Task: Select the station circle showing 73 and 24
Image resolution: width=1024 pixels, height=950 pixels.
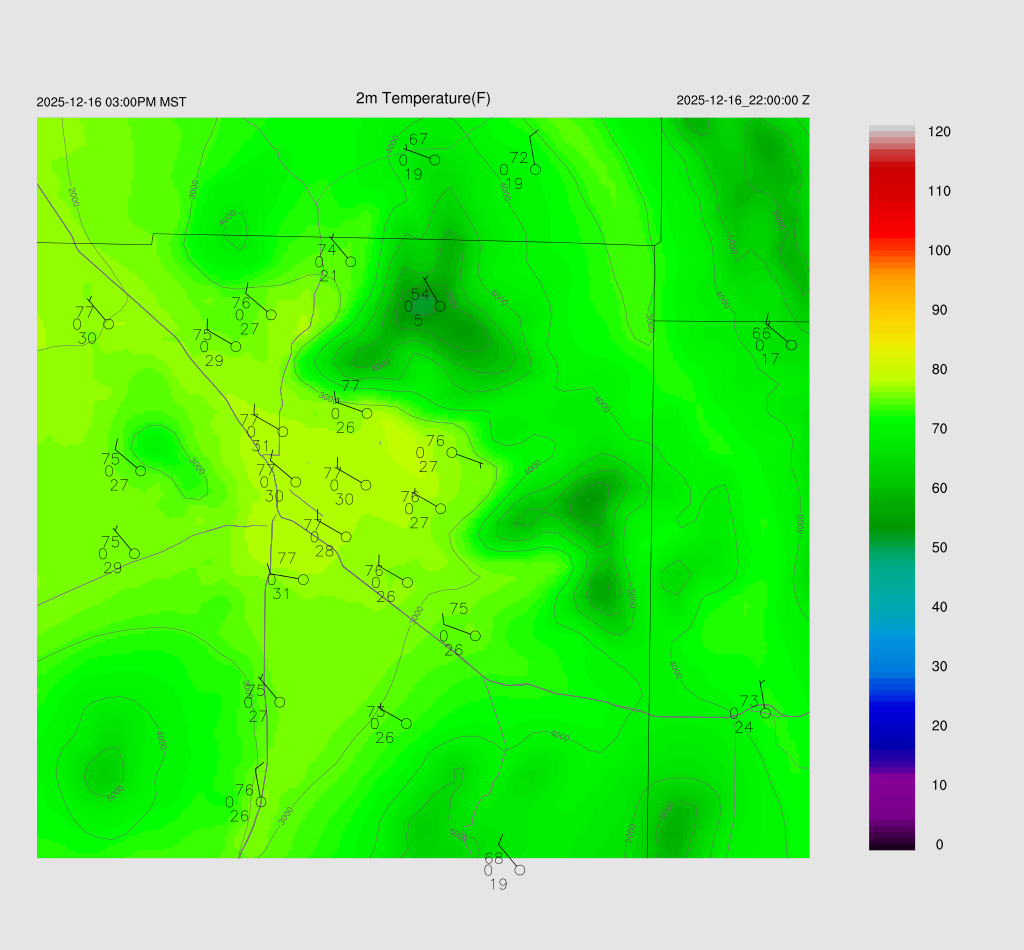Action: [765, 712]
